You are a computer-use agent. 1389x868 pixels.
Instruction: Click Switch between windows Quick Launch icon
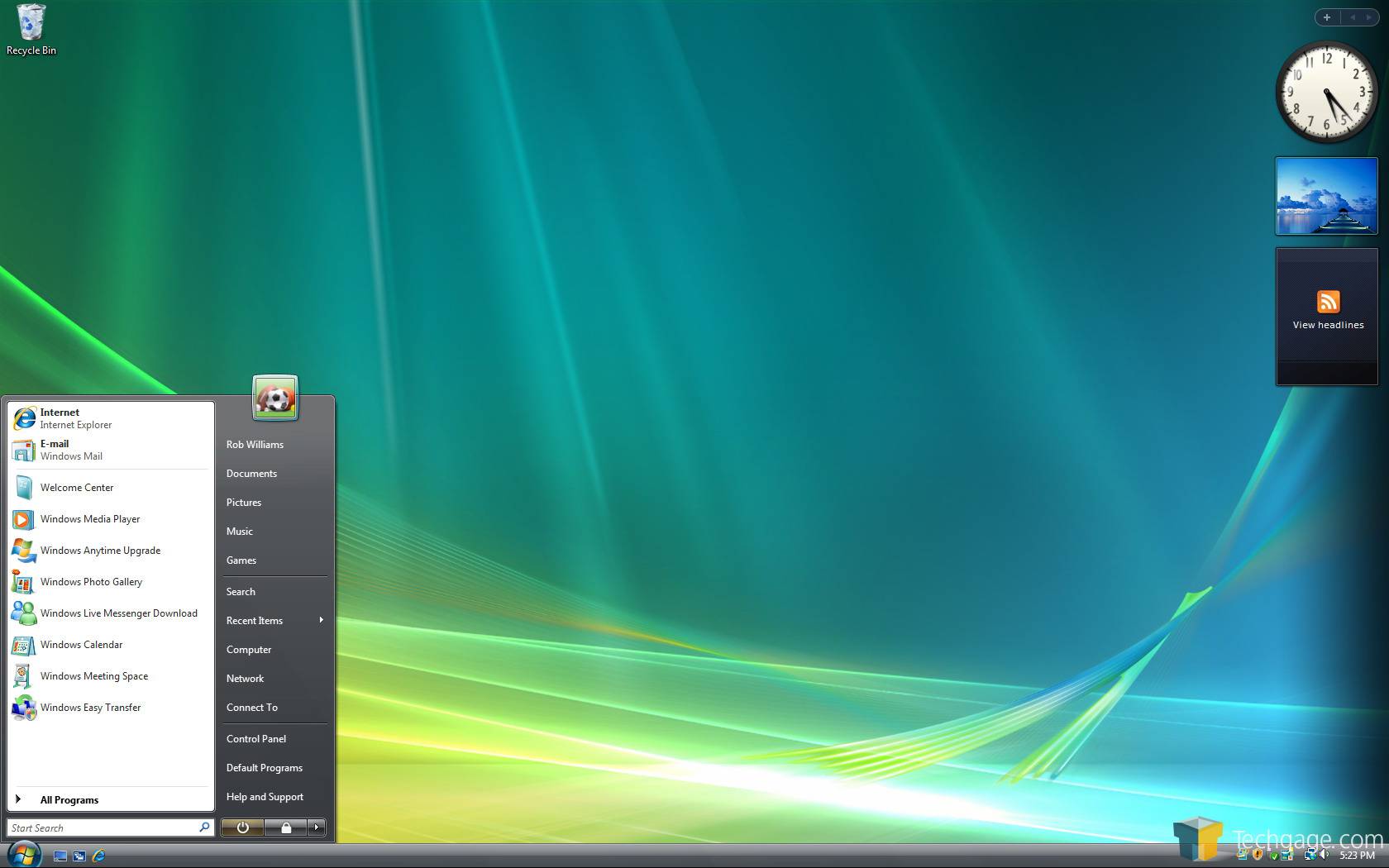coord(79,856)
